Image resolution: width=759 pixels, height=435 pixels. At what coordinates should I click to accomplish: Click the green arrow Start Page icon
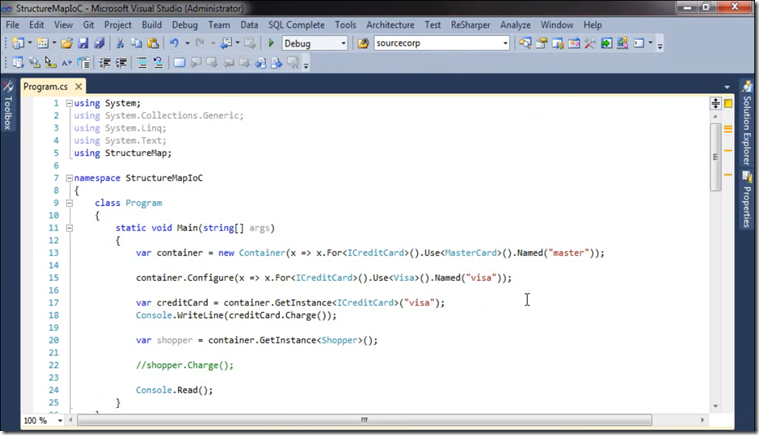click(x=606, y=43)
